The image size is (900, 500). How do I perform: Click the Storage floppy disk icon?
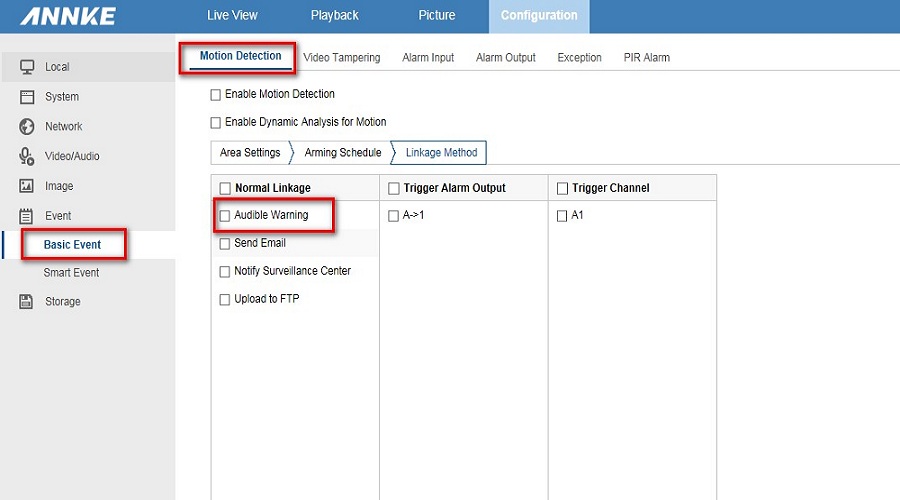[x=26, y=301]
